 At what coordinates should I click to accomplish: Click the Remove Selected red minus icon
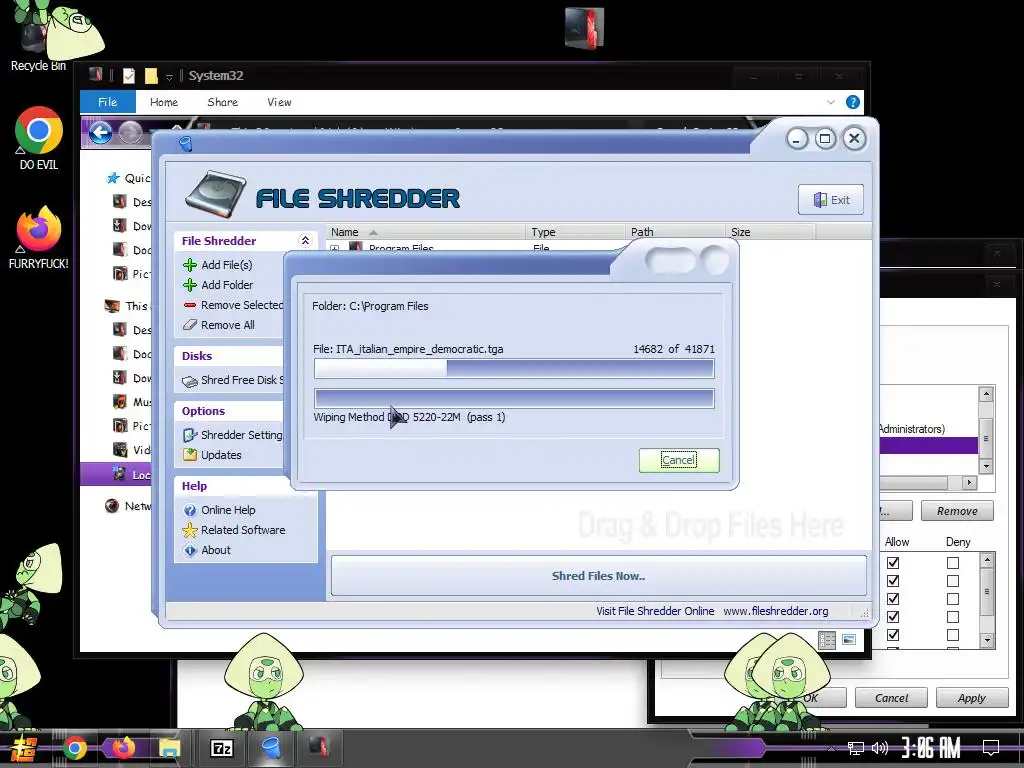190,305
